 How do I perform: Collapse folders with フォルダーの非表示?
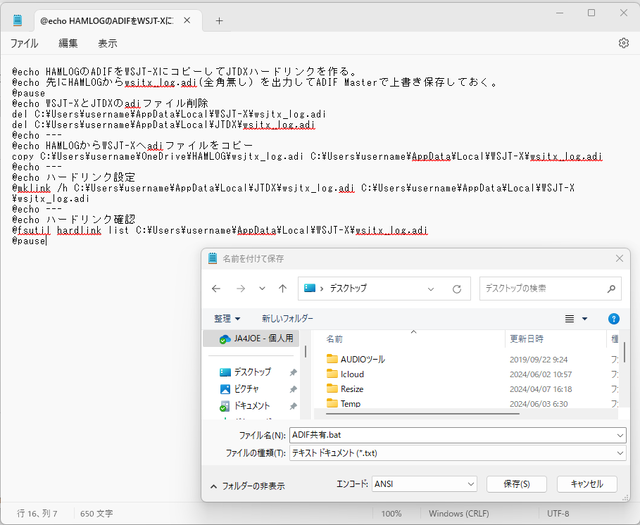[x=248, y=486]
